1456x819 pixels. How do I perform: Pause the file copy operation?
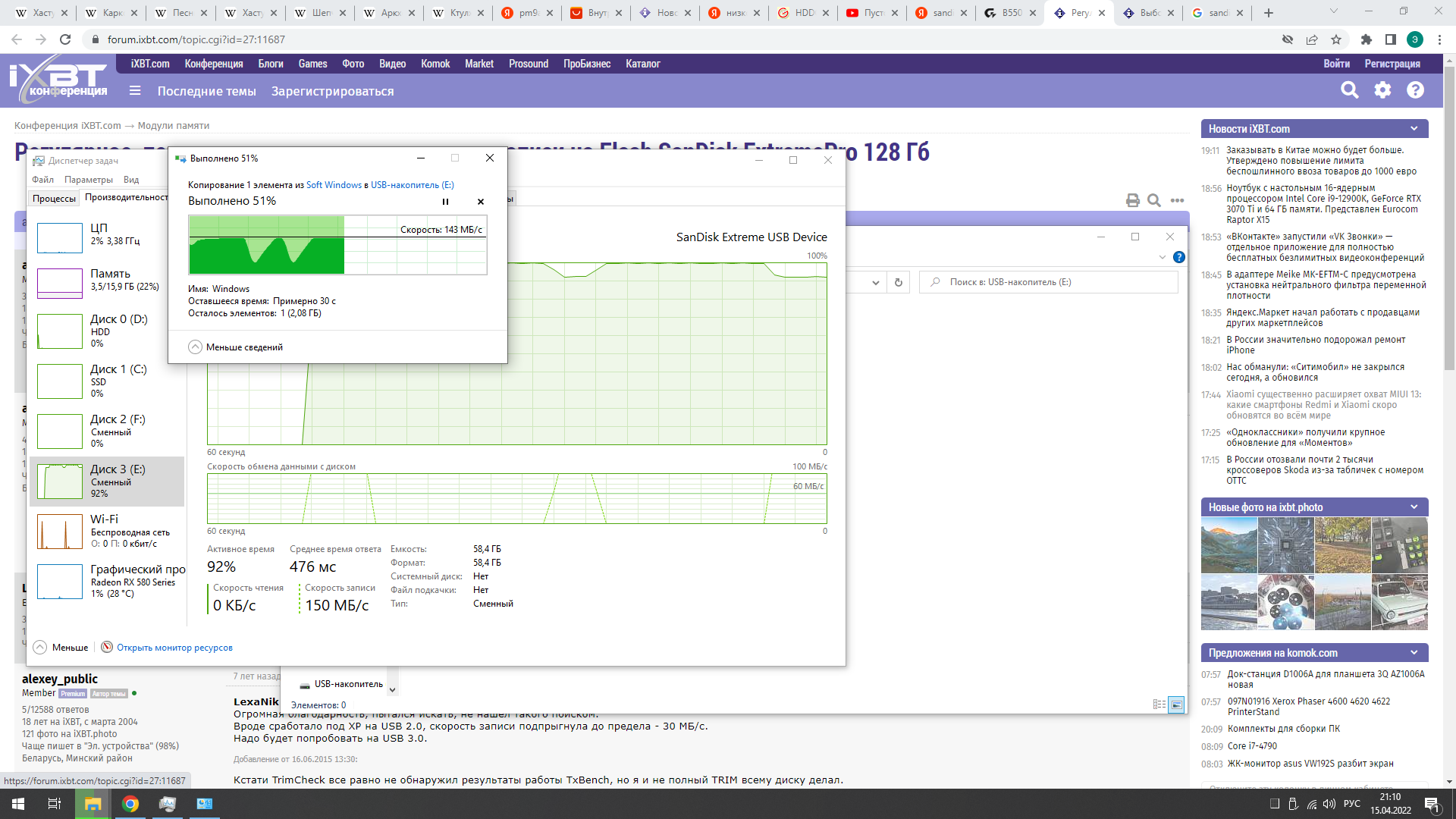(x=445, y=202)
